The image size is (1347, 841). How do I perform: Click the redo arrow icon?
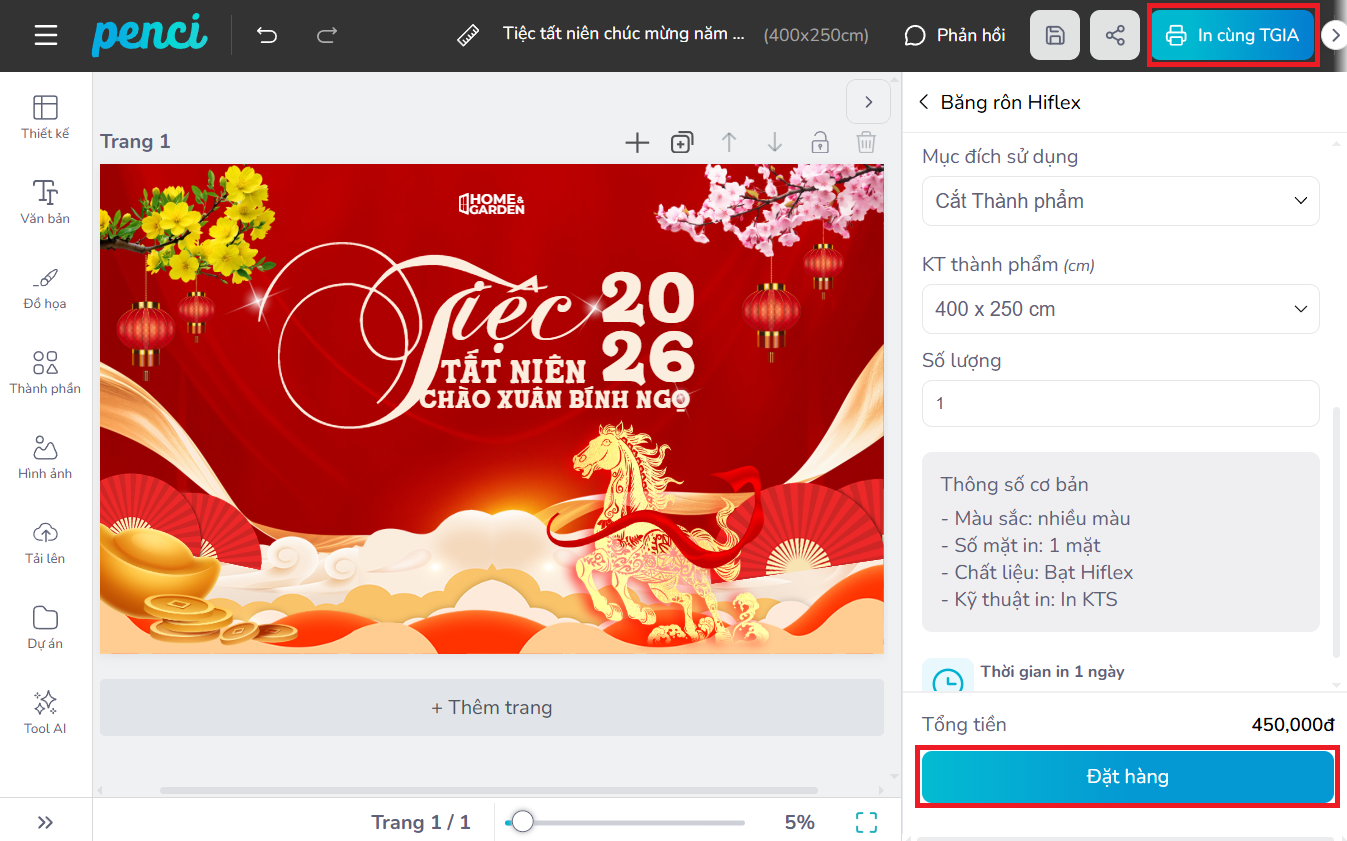click(x=327, y=36)
